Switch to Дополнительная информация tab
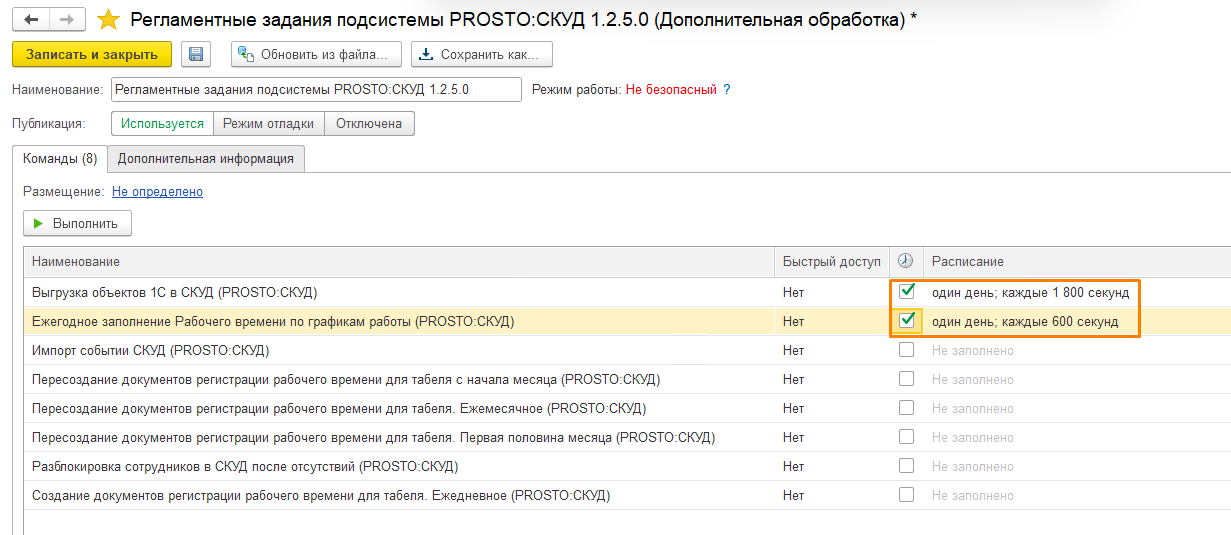Viewport: 1231px width, 535px height. pos(205,158)
